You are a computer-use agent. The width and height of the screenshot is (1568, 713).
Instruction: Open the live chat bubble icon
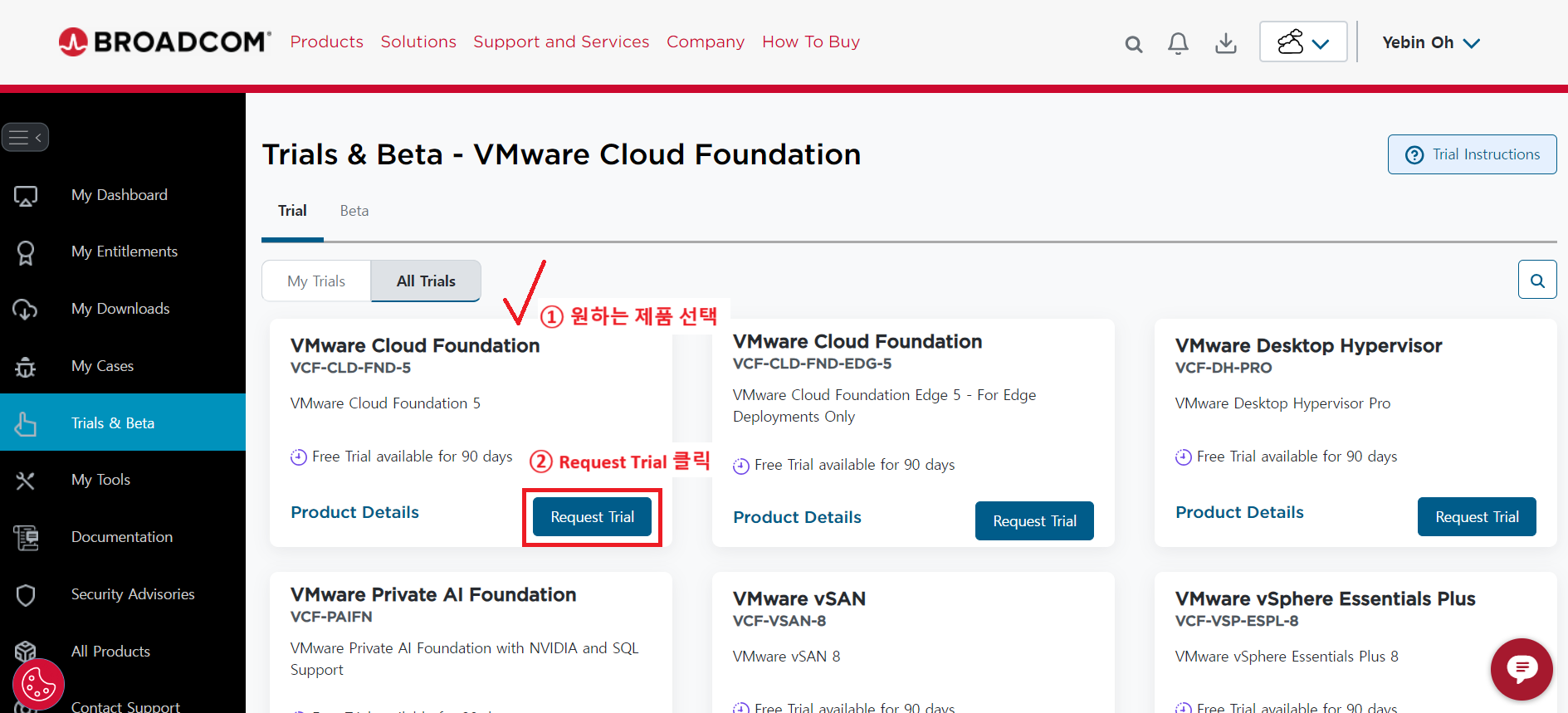pyautogui.click(x=1521, y=668)
